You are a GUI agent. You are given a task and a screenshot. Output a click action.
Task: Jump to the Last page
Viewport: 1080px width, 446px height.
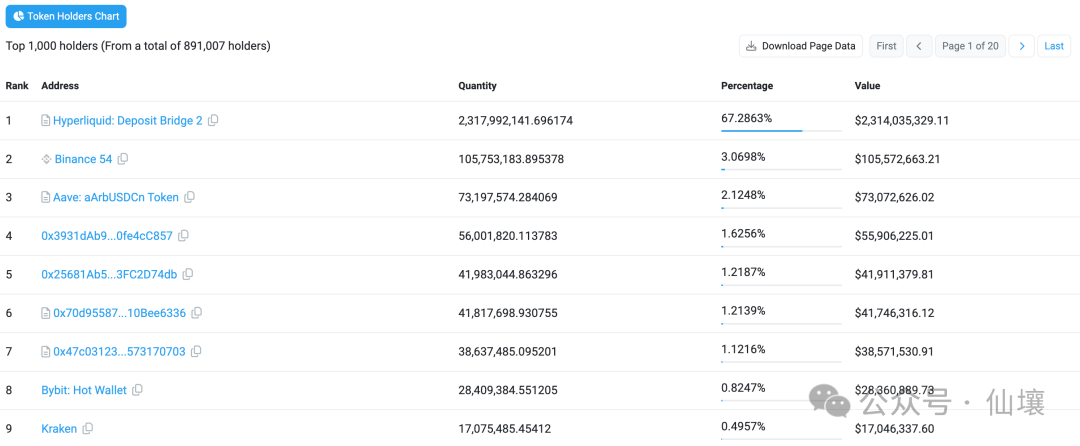[1054, 46]
